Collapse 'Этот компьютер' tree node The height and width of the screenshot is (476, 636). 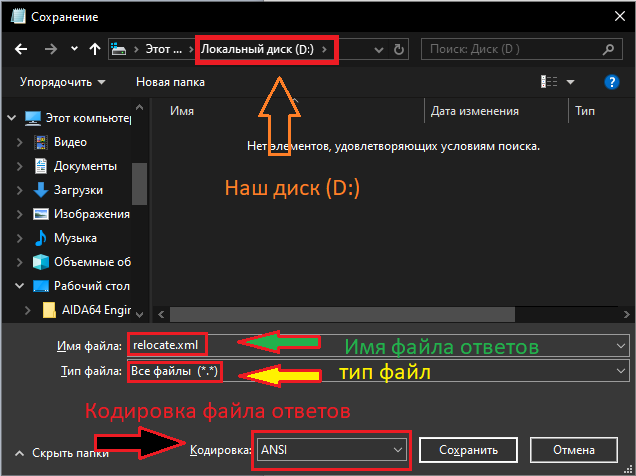12,118
